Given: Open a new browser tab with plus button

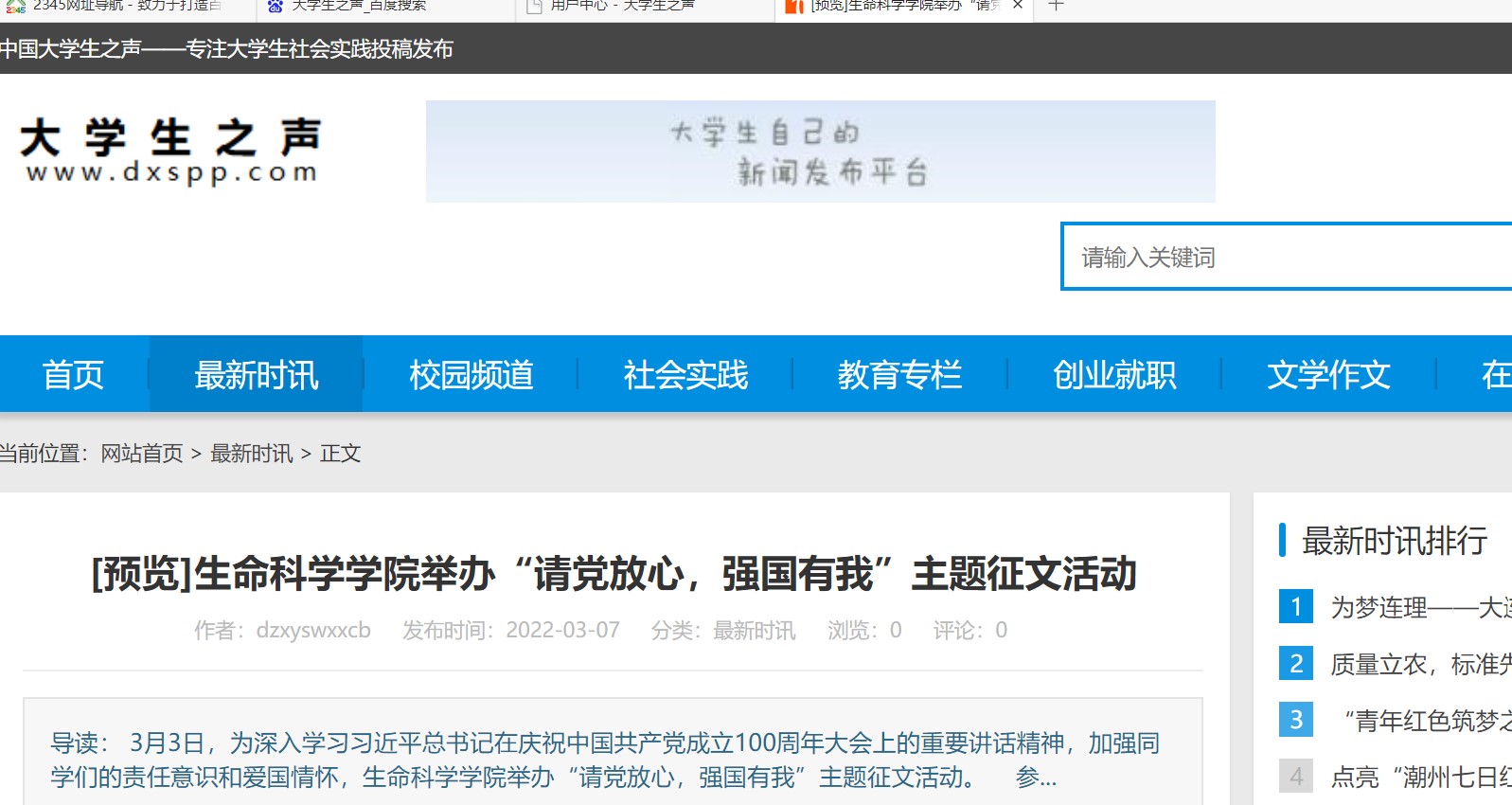Looking at the screenshot, I should (1057, 5).
